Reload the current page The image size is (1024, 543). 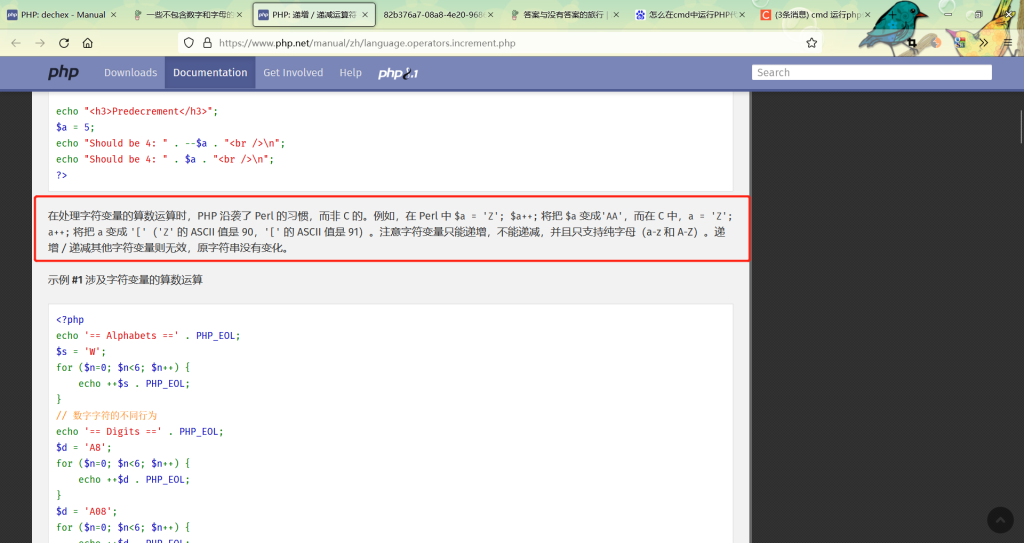[x=64, y=43]
